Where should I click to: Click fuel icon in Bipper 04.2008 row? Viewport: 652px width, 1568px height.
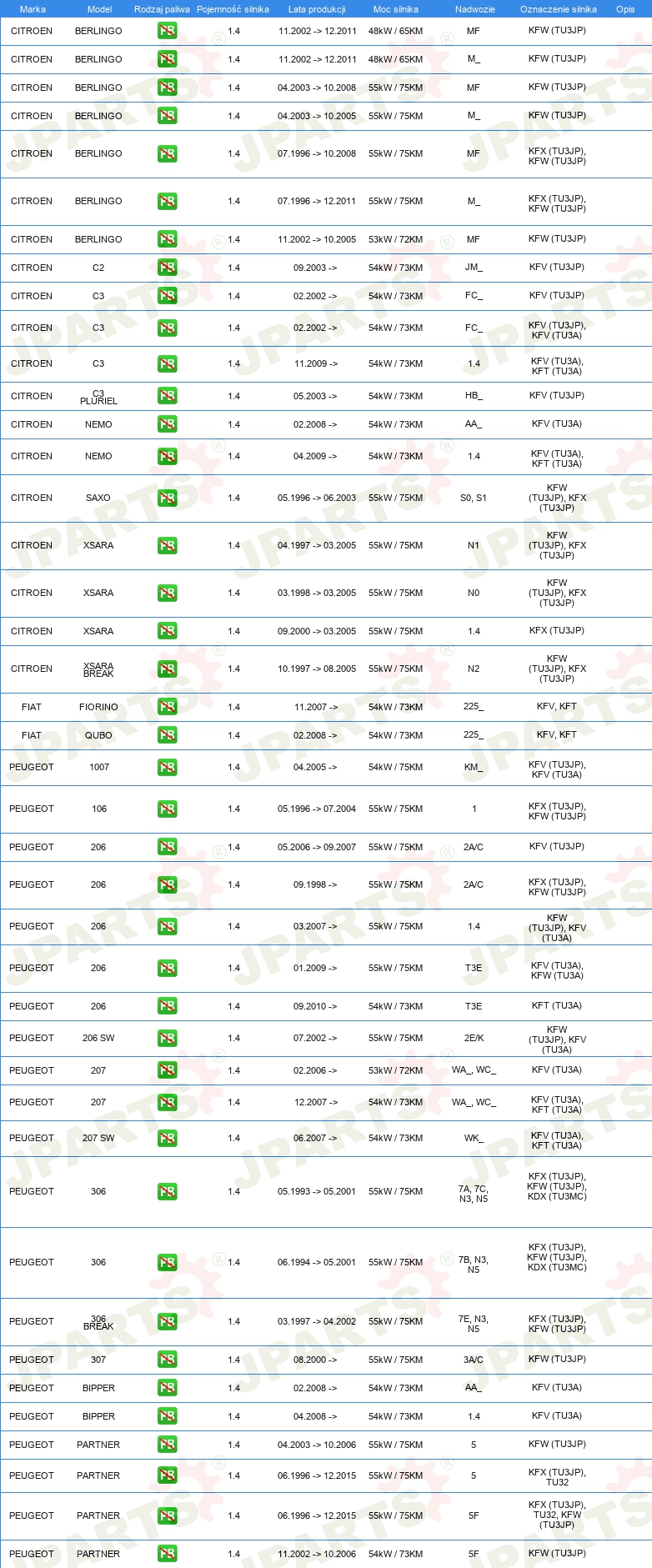click(168, 1416)
